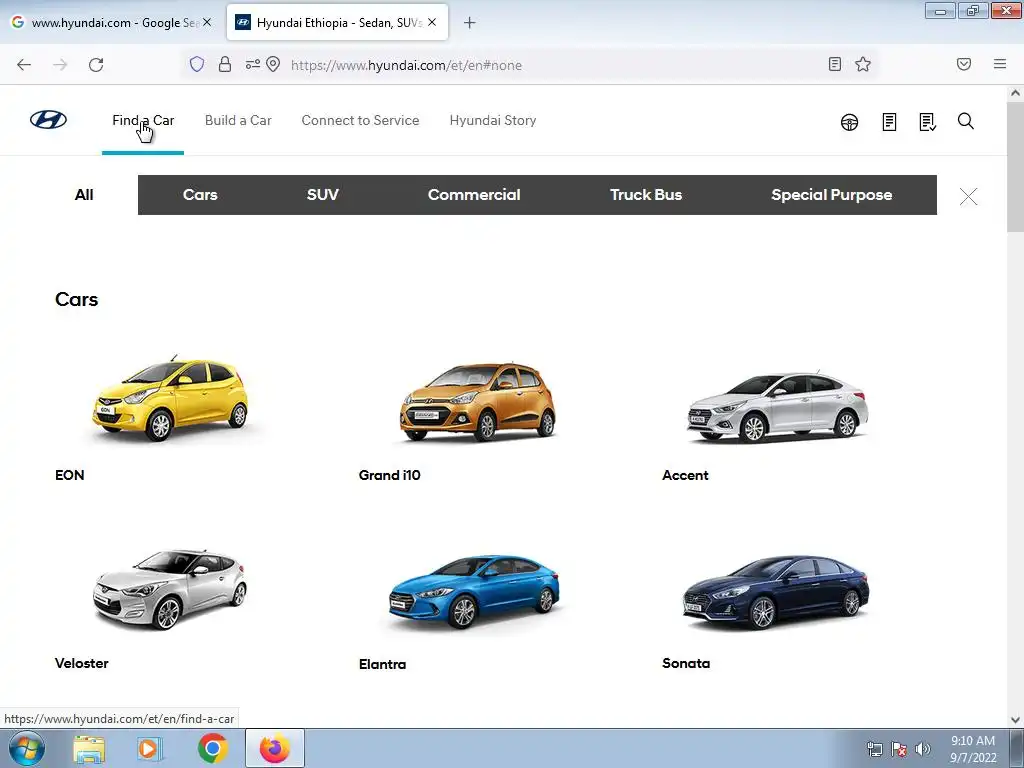The height and width of the screenshot is (768, 1024).
Task: Select the All category tab
Action: pyautogui.click(x=84, y=195)
